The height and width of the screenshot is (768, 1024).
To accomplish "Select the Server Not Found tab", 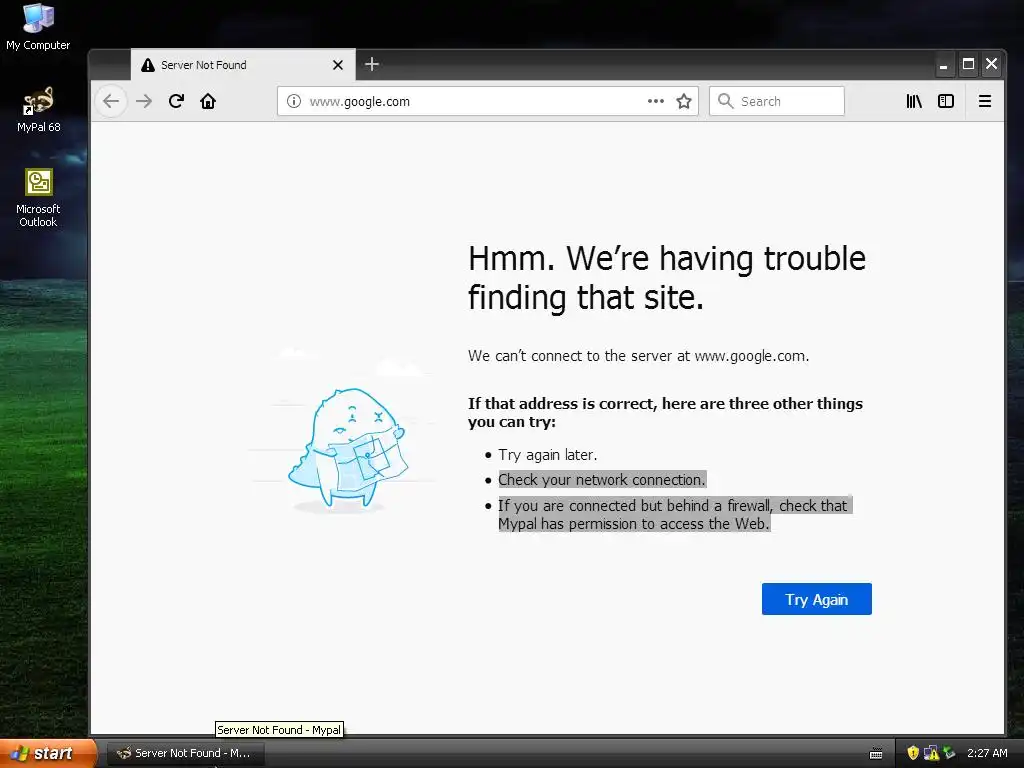I will click(243, 65).
